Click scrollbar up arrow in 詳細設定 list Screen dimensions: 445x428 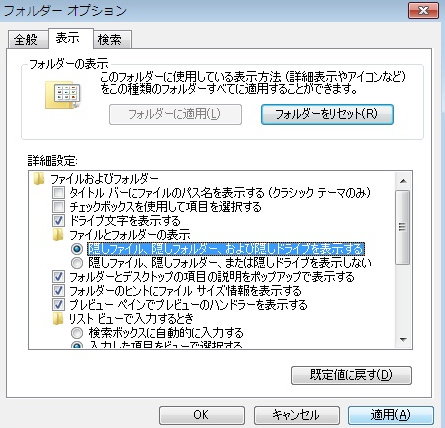(x=403, y=181)
